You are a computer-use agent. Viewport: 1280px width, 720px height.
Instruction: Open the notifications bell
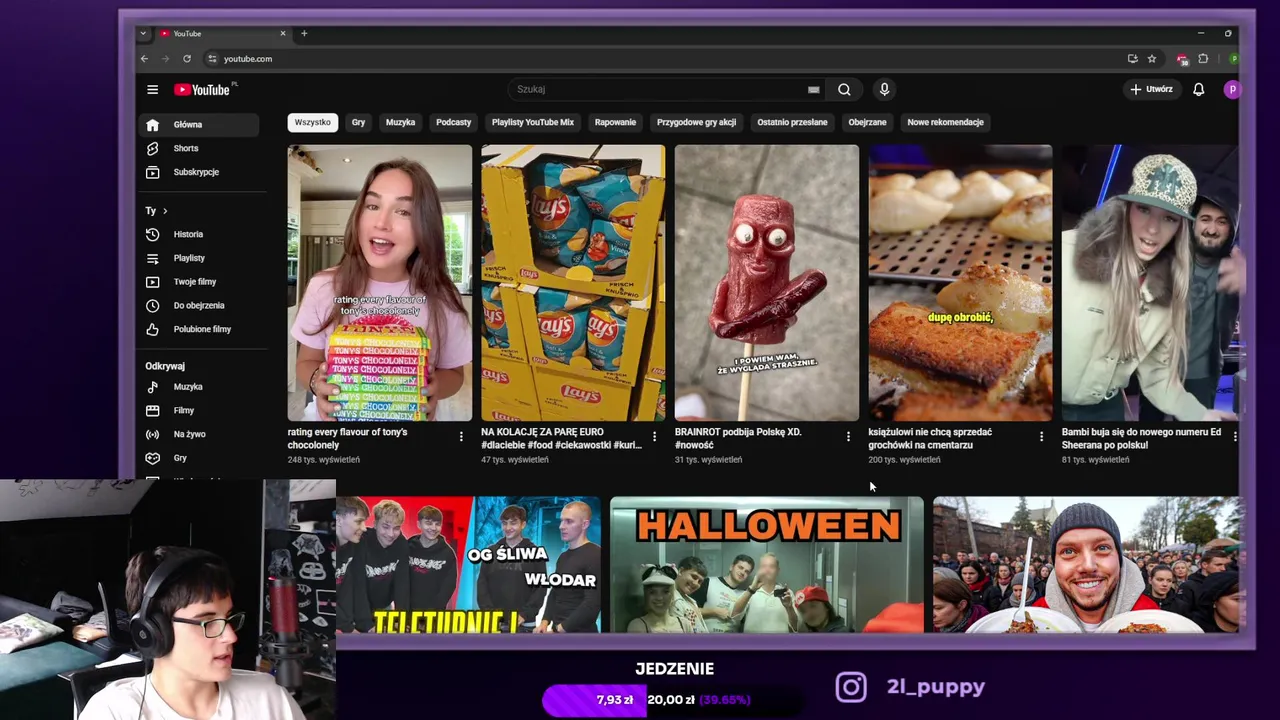[x=1198, y=90]
